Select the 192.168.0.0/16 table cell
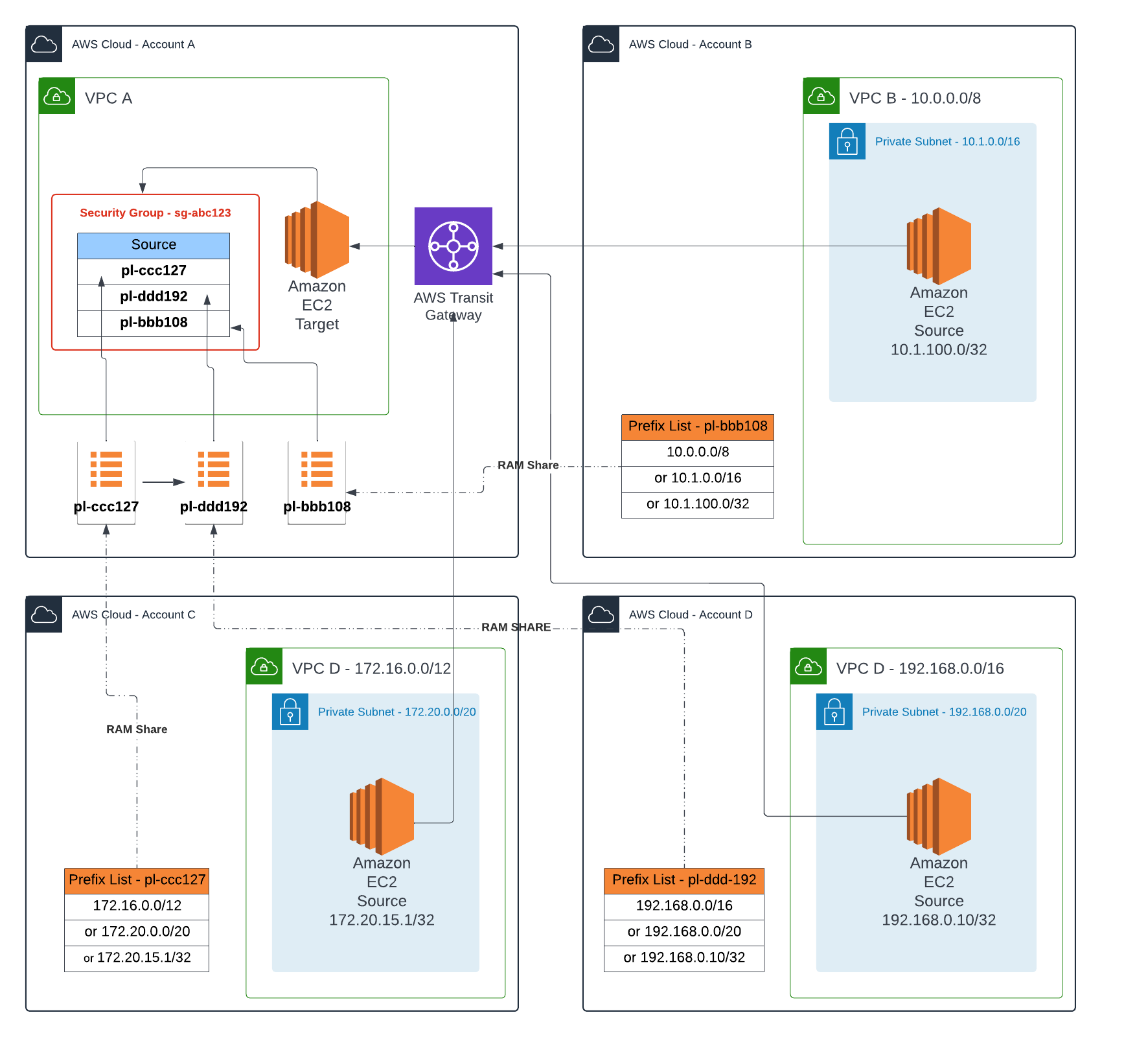The image size is (1148, 1037). (x=684, y=907)
